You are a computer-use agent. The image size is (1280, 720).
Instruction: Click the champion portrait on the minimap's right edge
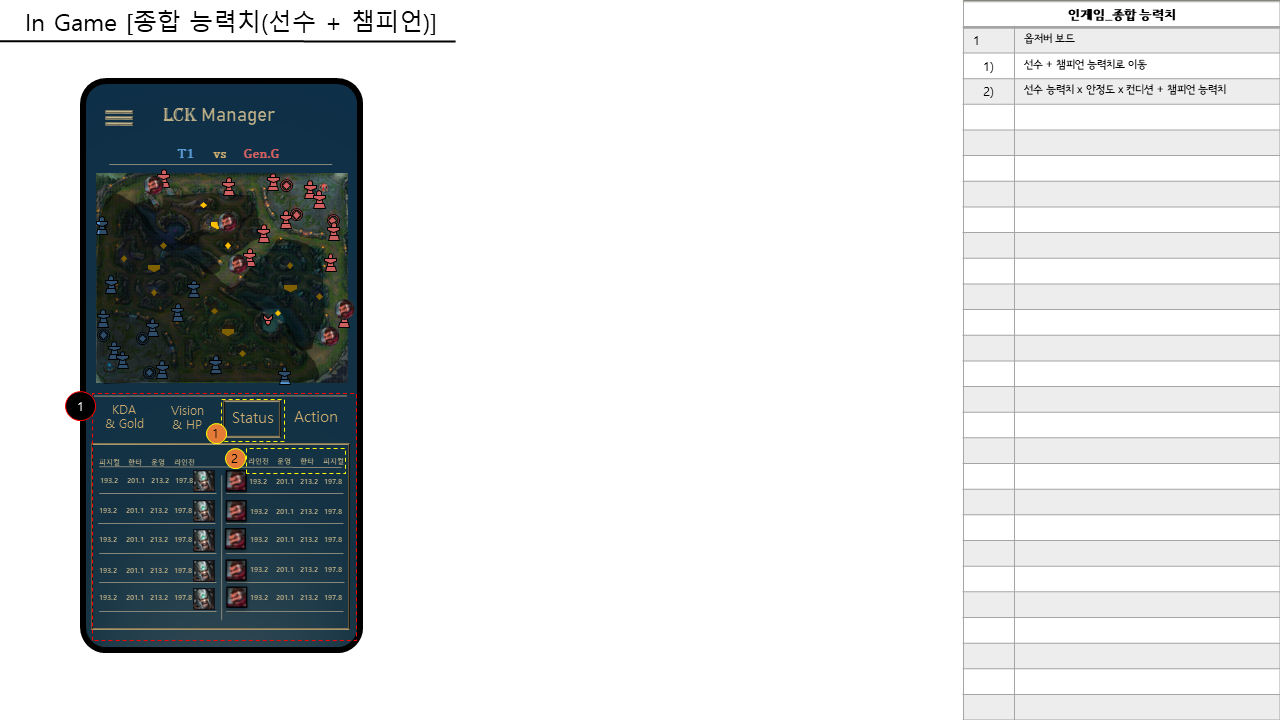click(344, 309)
